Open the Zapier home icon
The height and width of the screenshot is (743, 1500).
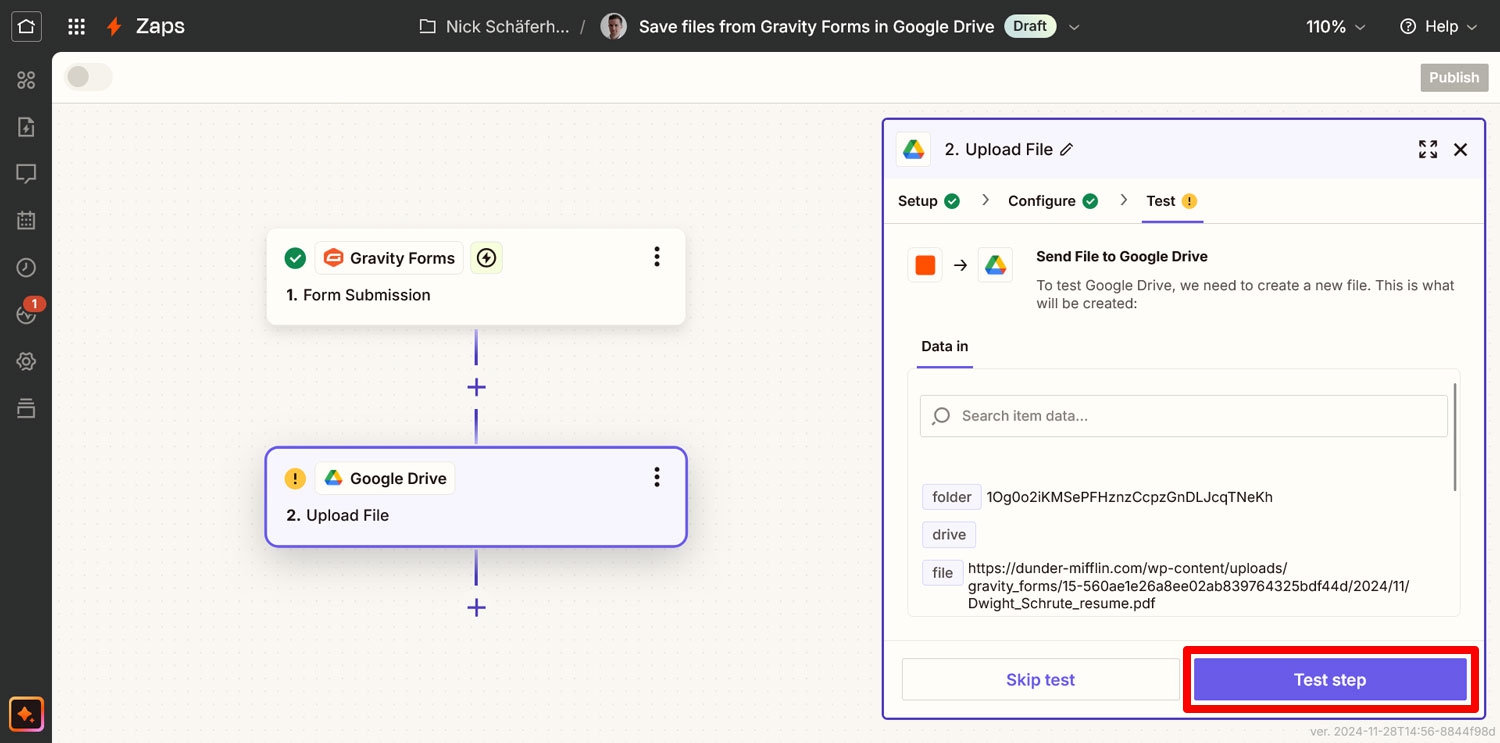click(26, 26)
